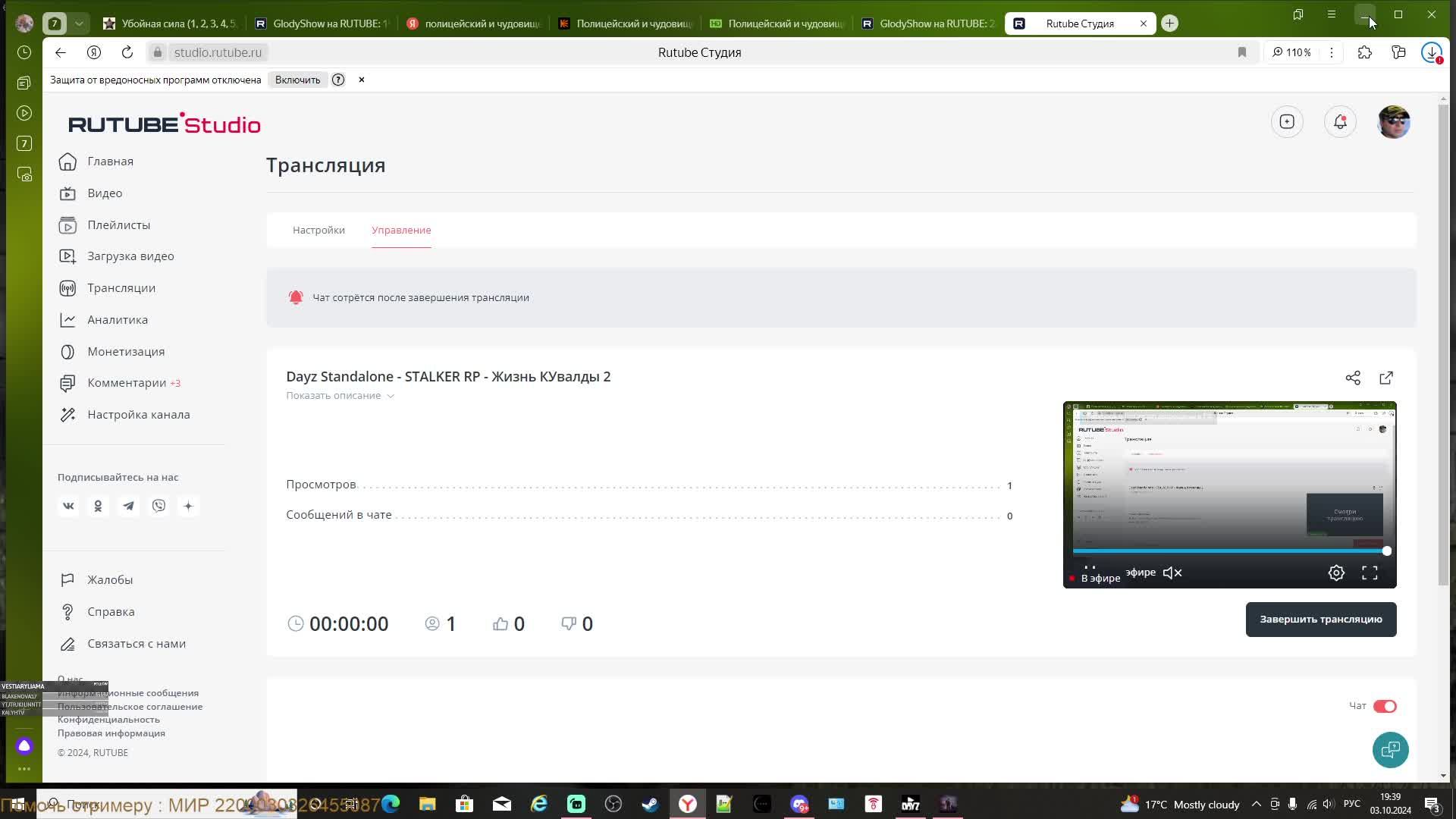The height and width of the screenshot is (819, 1456).
Task: Open Конфиденциальность link
Action: tap(109, 720)
